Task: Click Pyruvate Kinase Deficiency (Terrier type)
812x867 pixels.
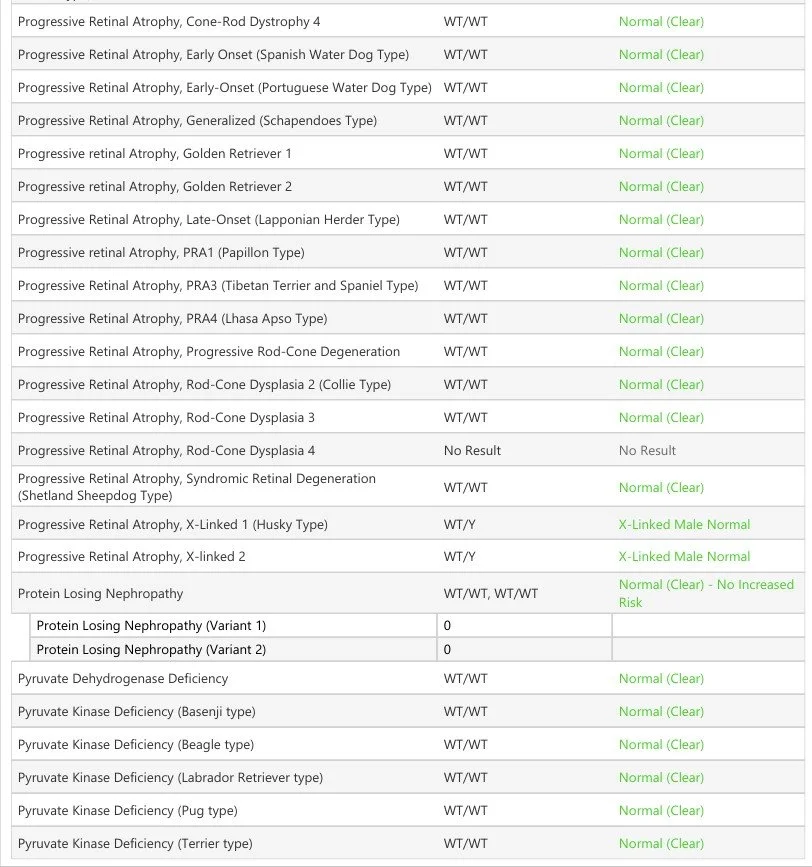Action: point(135,844)
